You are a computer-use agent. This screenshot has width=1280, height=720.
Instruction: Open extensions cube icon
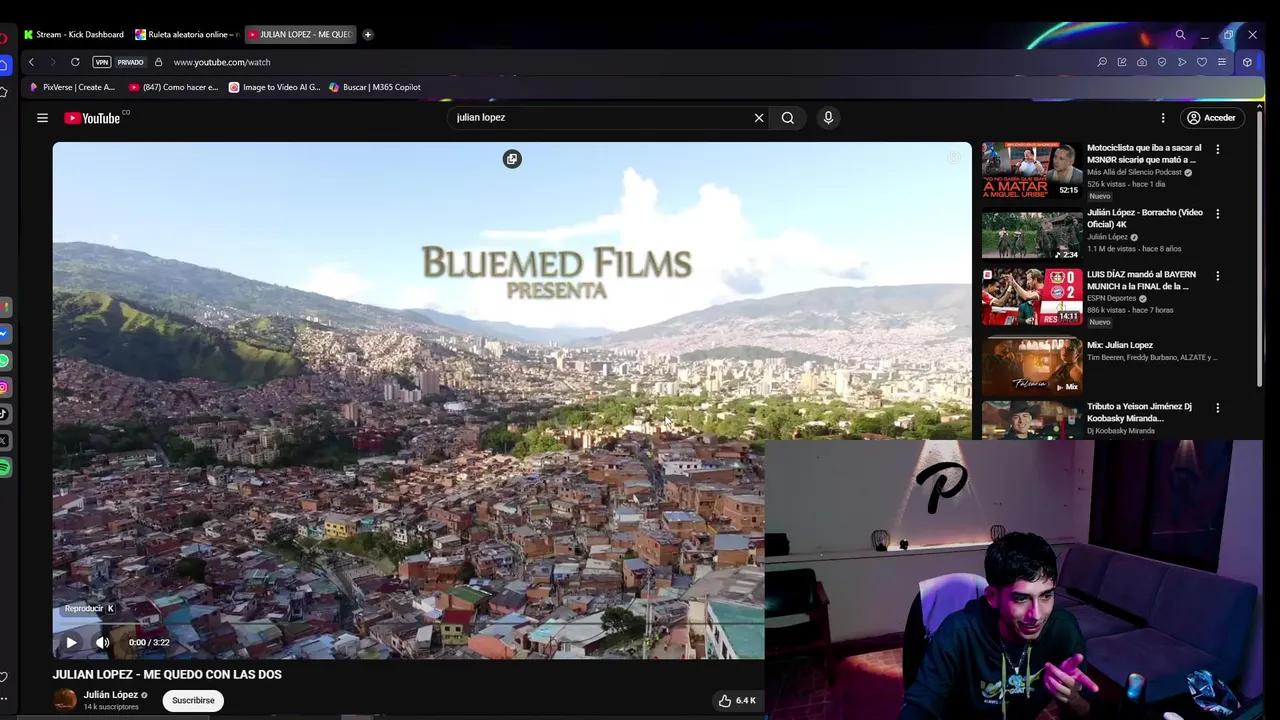pos(1247,62)
